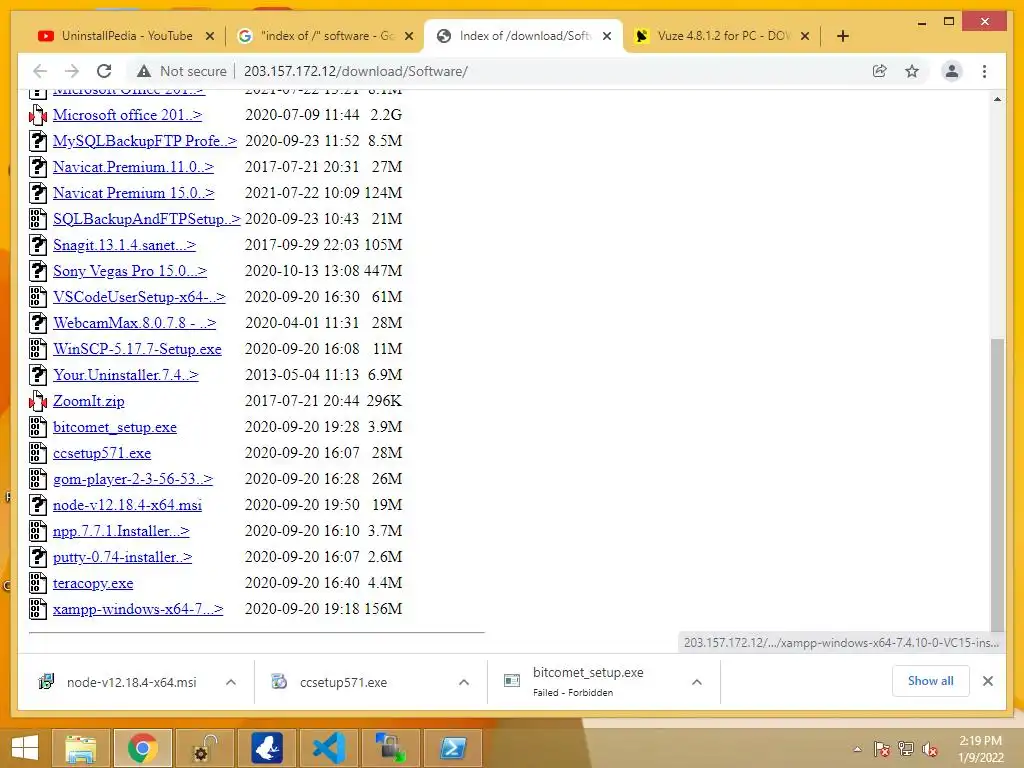Viewport: 1024px width, 768px height.
Task: Click the compressed file icon beside ZoomIt.zip
Action: point(38,401)
